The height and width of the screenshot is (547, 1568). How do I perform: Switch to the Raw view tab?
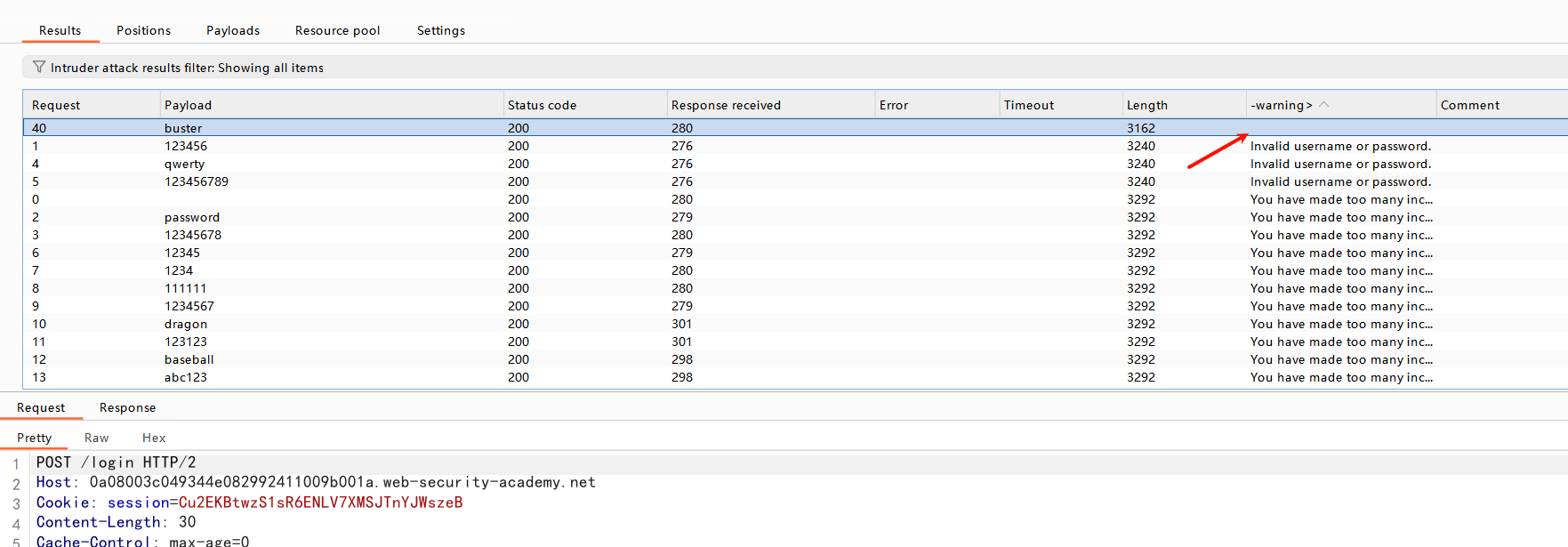[x=96, y=438]
